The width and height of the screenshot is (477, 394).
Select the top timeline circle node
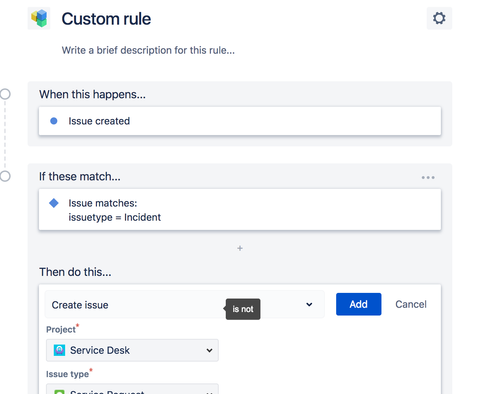coord(5,94)
